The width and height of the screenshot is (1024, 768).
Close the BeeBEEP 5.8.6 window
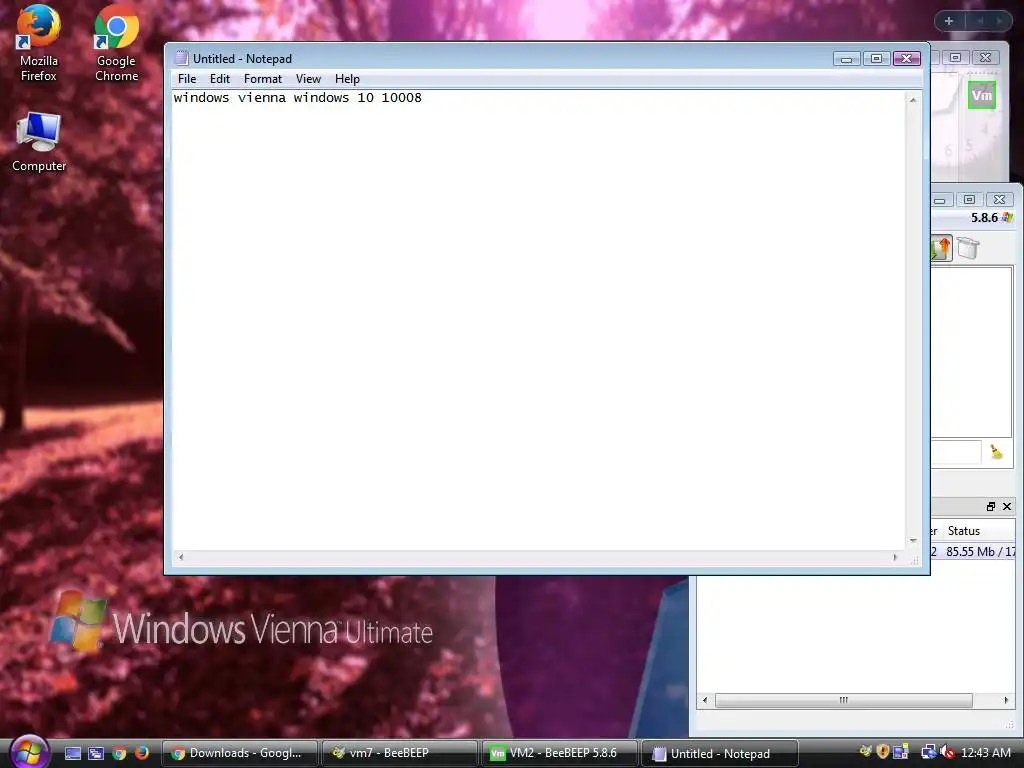click(x=999, y=199)
